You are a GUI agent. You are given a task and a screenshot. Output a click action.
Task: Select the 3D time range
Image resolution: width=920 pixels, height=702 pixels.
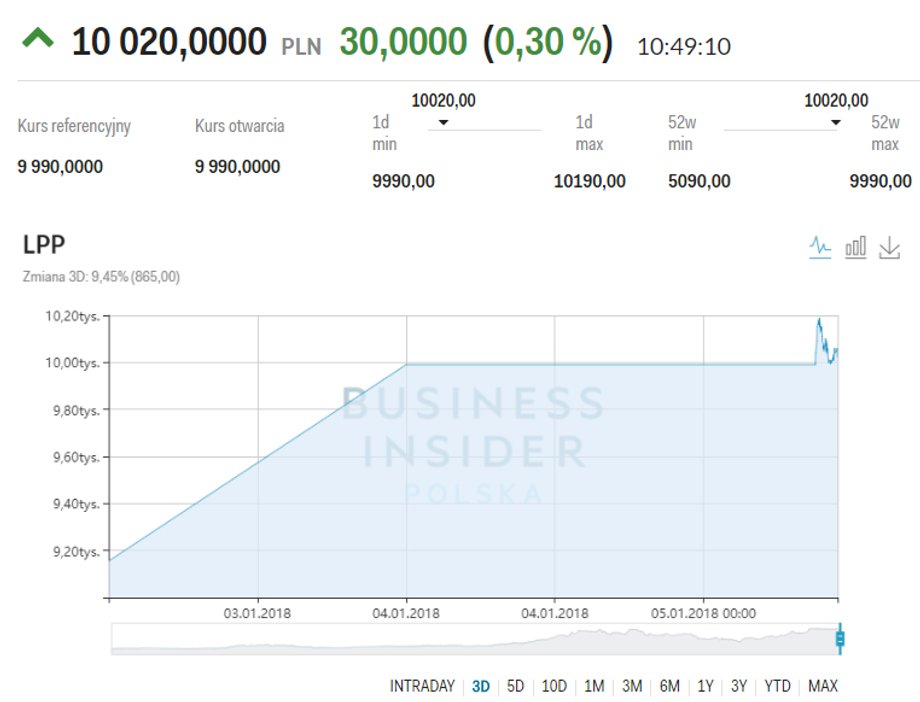[481, 686]
